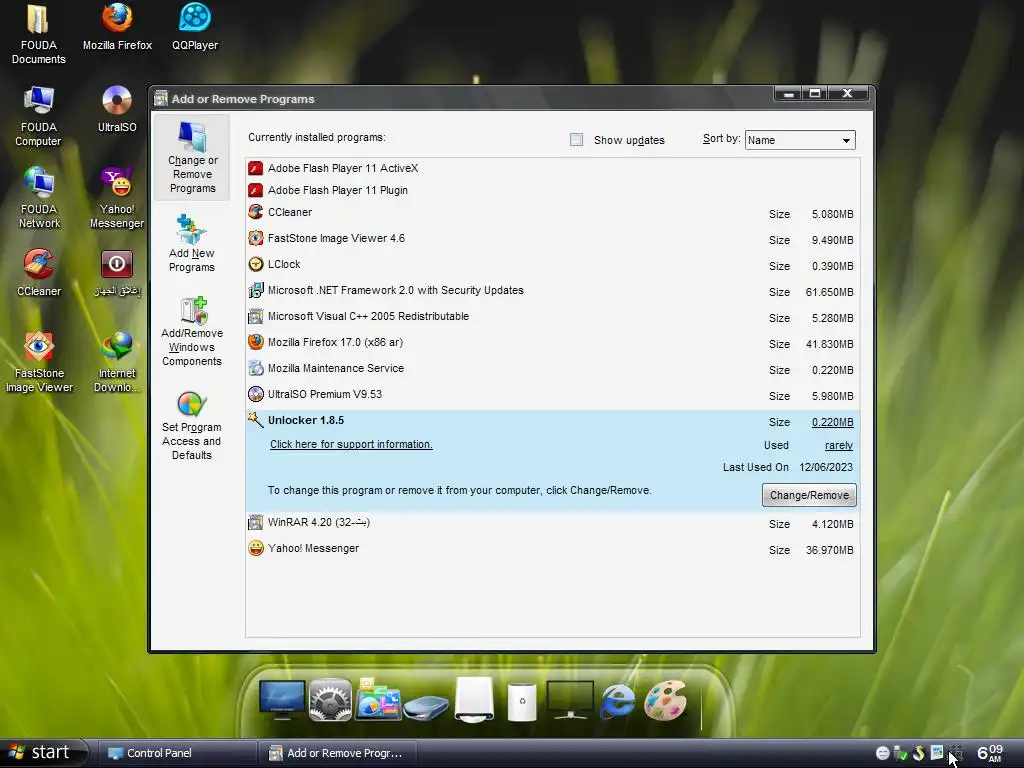Click the 'rarely' used frequency link
The image size is (1024, 768).
(839, 445)
